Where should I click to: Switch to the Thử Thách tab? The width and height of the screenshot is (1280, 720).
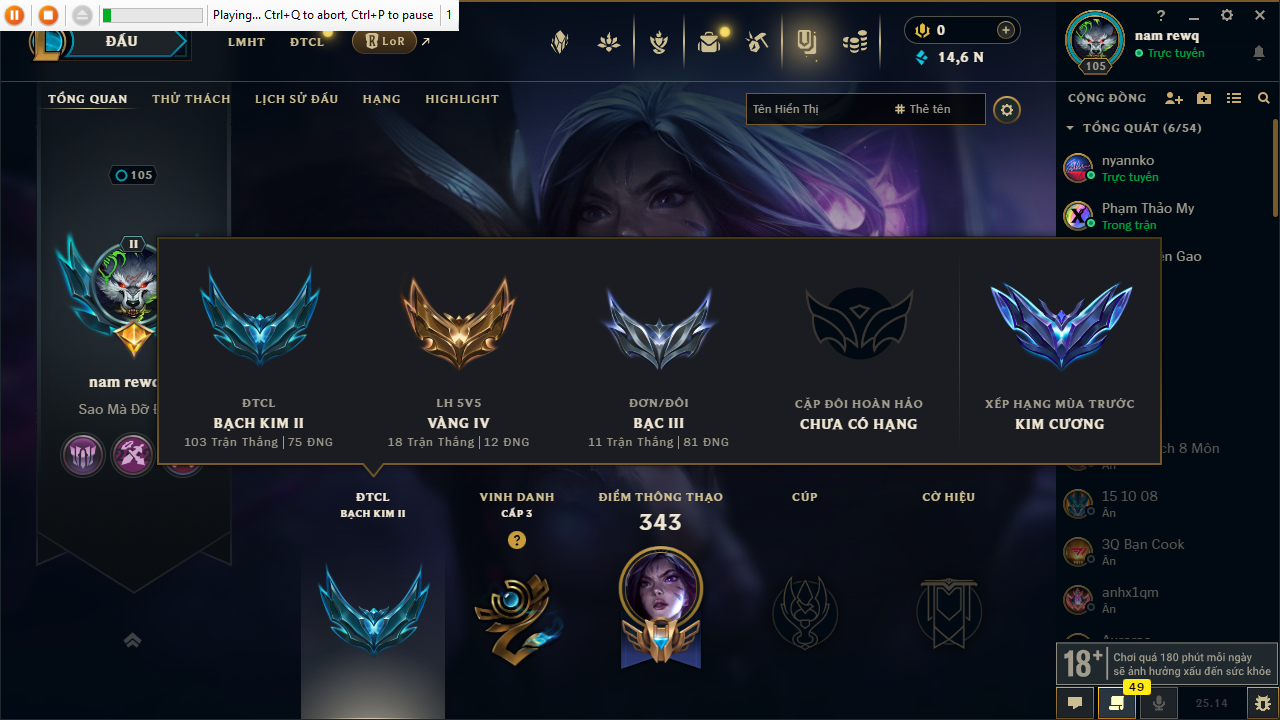[x=191, y=99]
